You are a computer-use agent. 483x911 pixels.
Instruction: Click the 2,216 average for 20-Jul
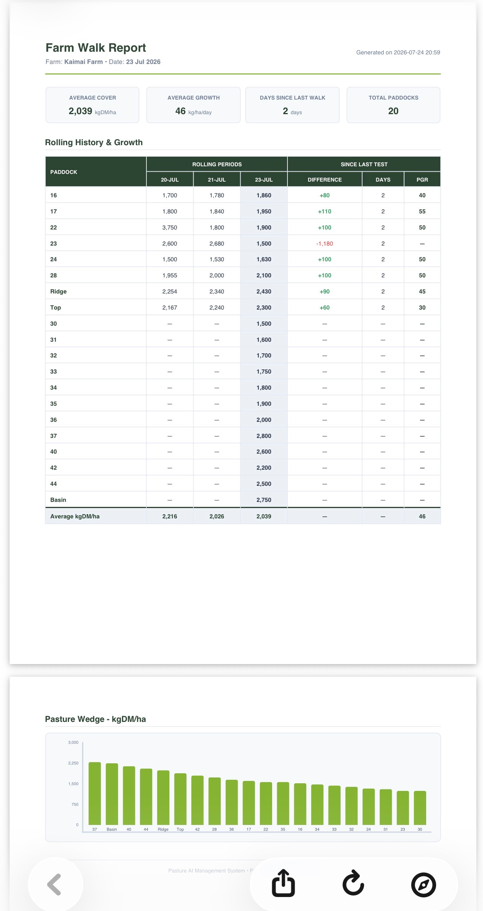click(x=169, y=516)
